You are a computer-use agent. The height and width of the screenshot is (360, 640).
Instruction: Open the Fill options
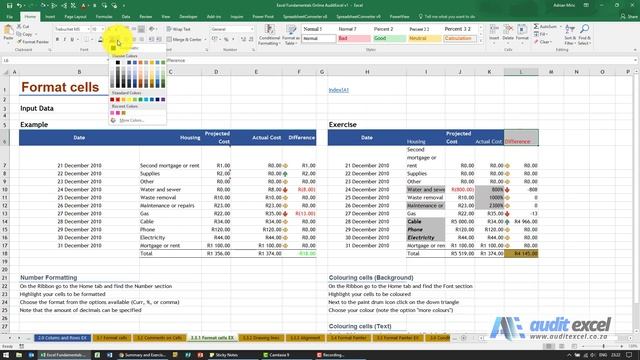point(540,34)
